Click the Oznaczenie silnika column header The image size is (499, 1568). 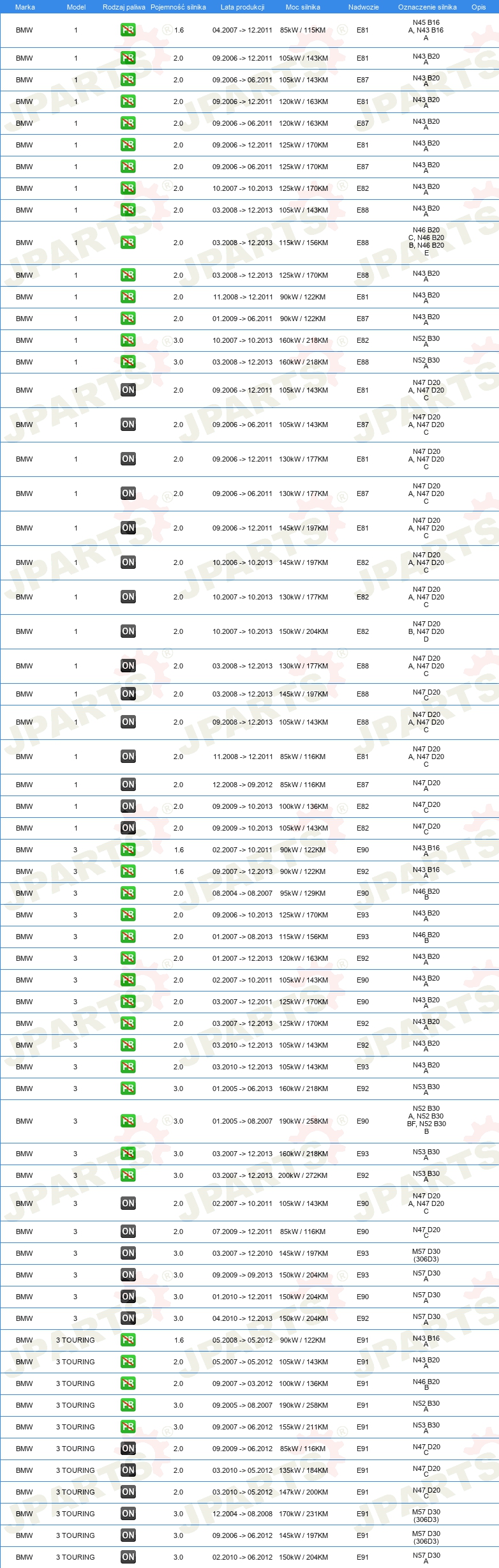click(x=428, y=7)
